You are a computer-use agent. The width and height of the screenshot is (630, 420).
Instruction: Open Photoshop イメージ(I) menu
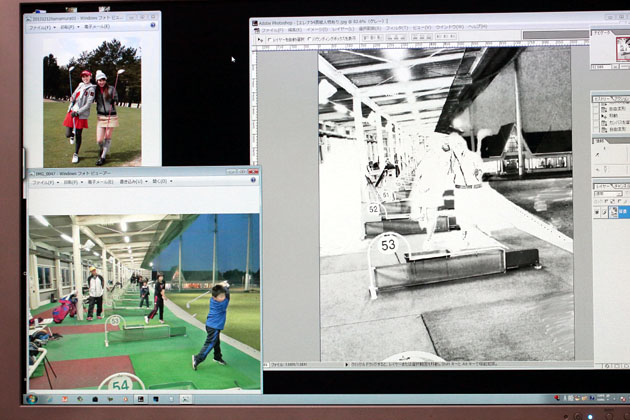click(317, 30)
